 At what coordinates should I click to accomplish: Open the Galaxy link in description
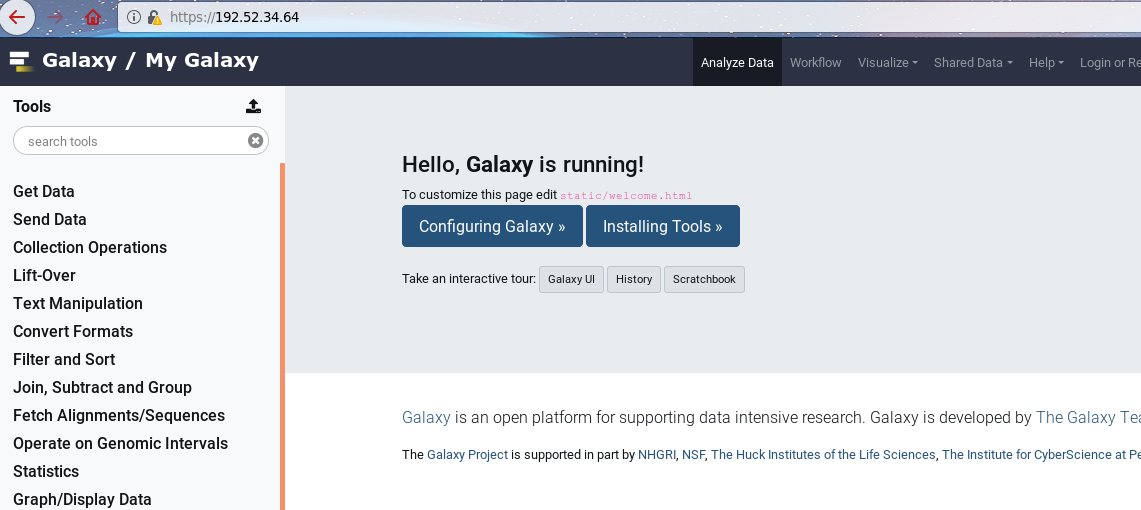426,418
